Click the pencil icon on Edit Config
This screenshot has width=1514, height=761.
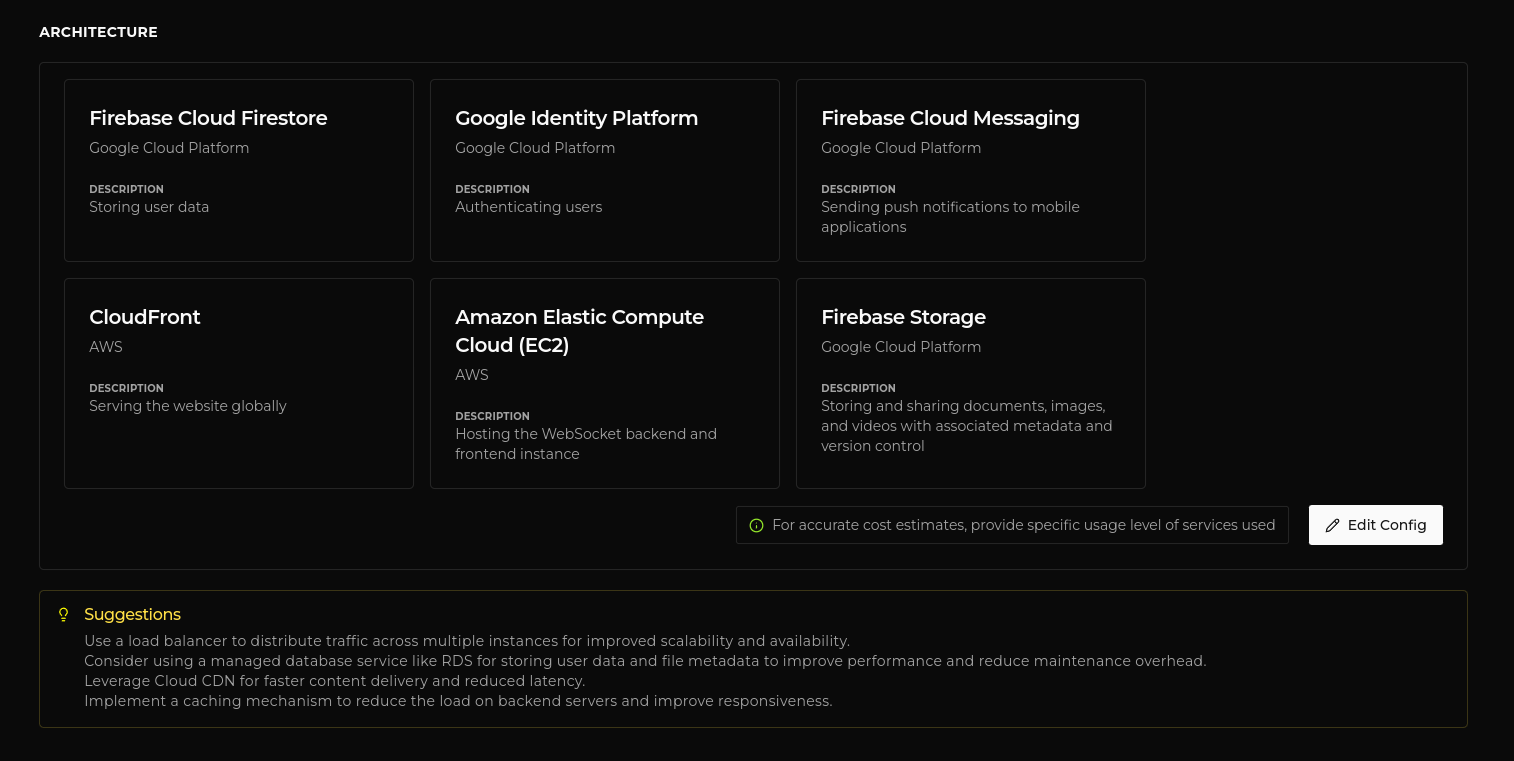(1332, 526)
